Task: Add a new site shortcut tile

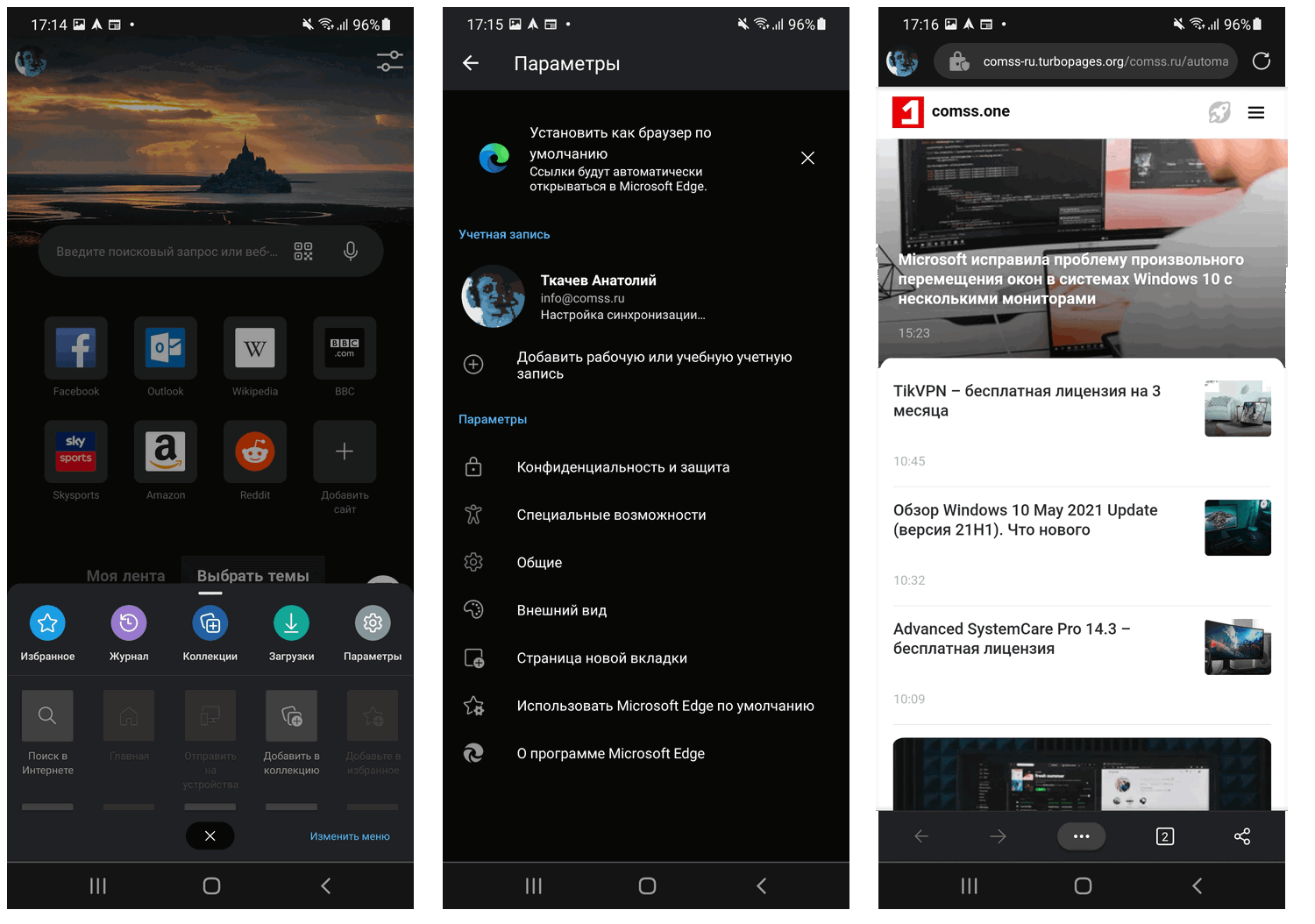Action: [x=345, y=451]
